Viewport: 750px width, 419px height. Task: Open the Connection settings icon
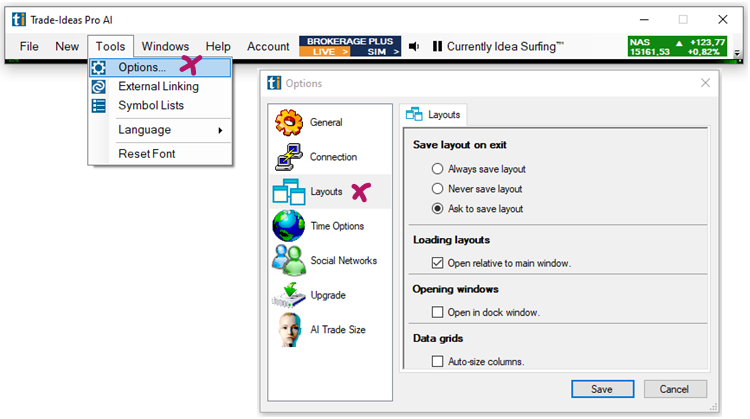289,157
